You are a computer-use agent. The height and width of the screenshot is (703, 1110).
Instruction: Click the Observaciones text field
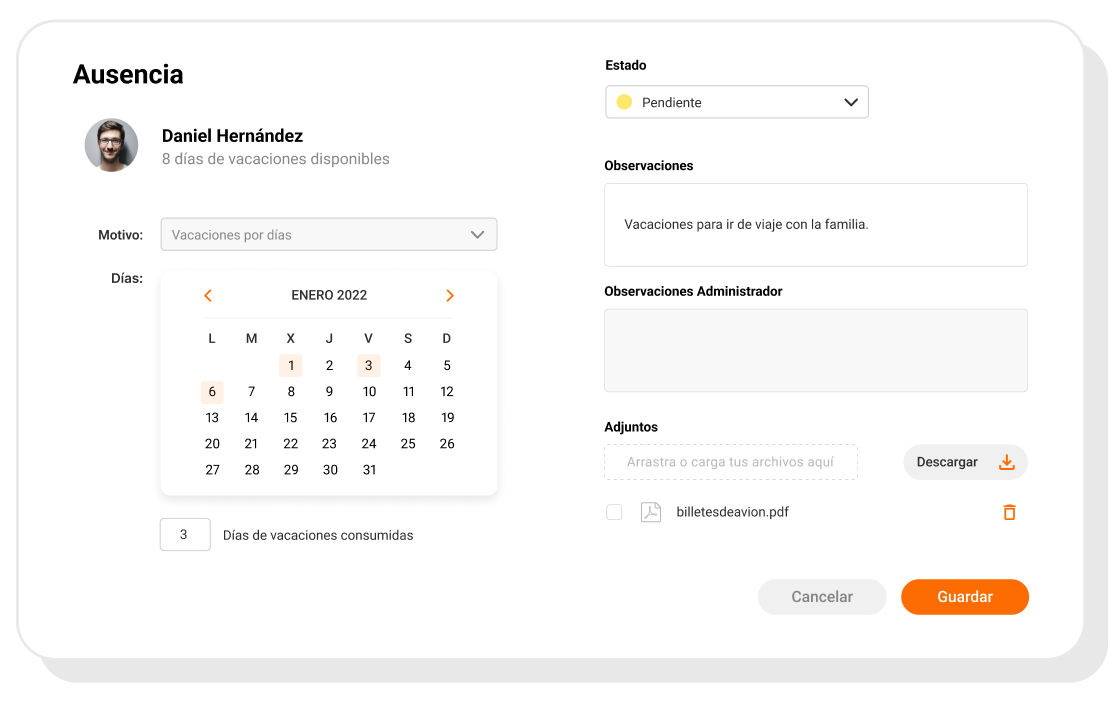tap(816, 225)
